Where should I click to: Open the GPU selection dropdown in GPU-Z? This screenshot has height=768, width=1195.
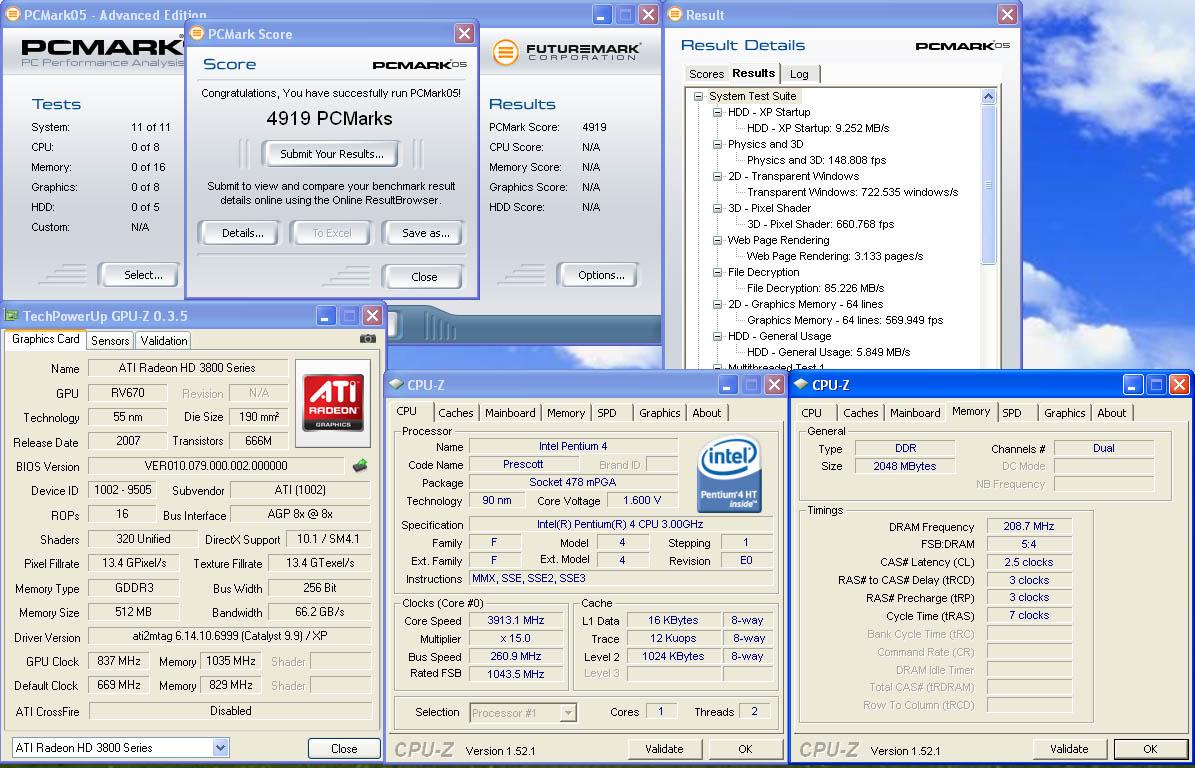pyautogui.click(x=220, y=747)
